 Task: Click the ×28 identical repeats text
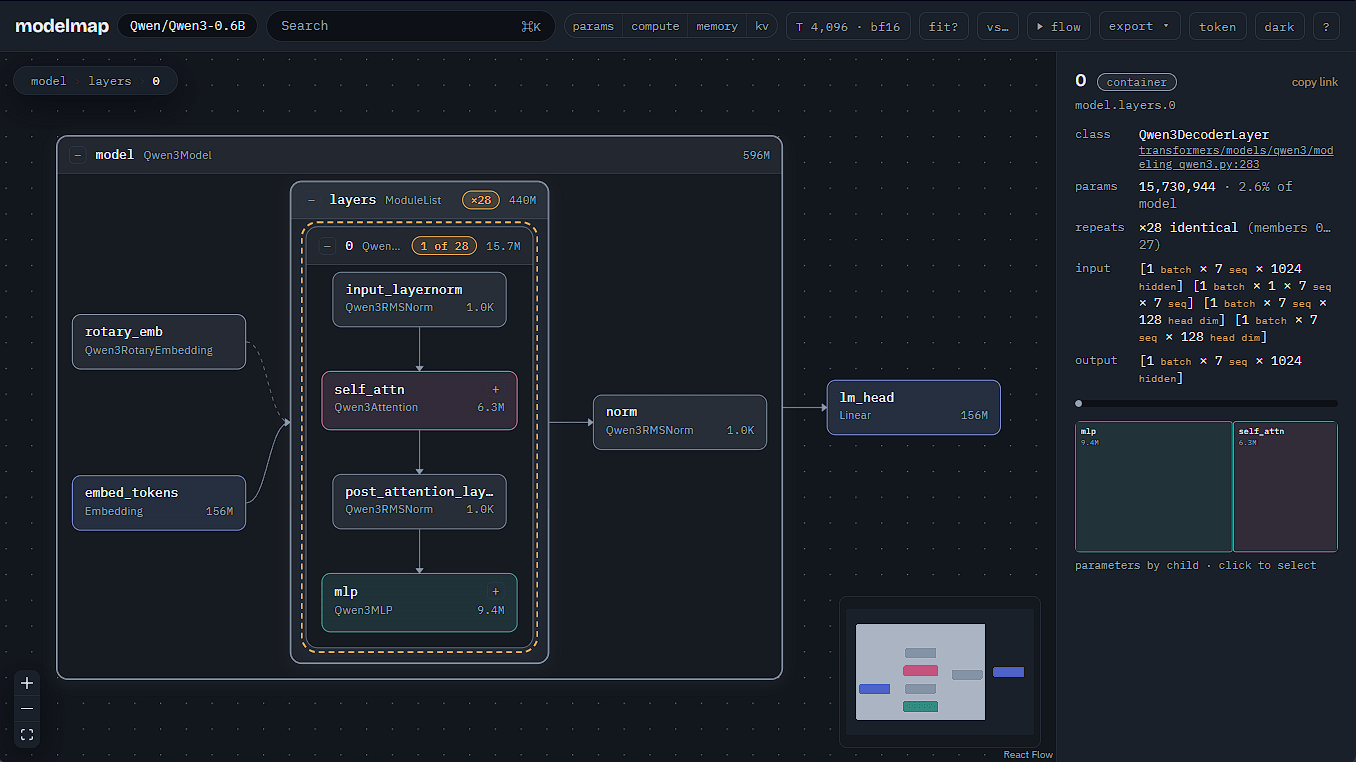coord(1188,228)
